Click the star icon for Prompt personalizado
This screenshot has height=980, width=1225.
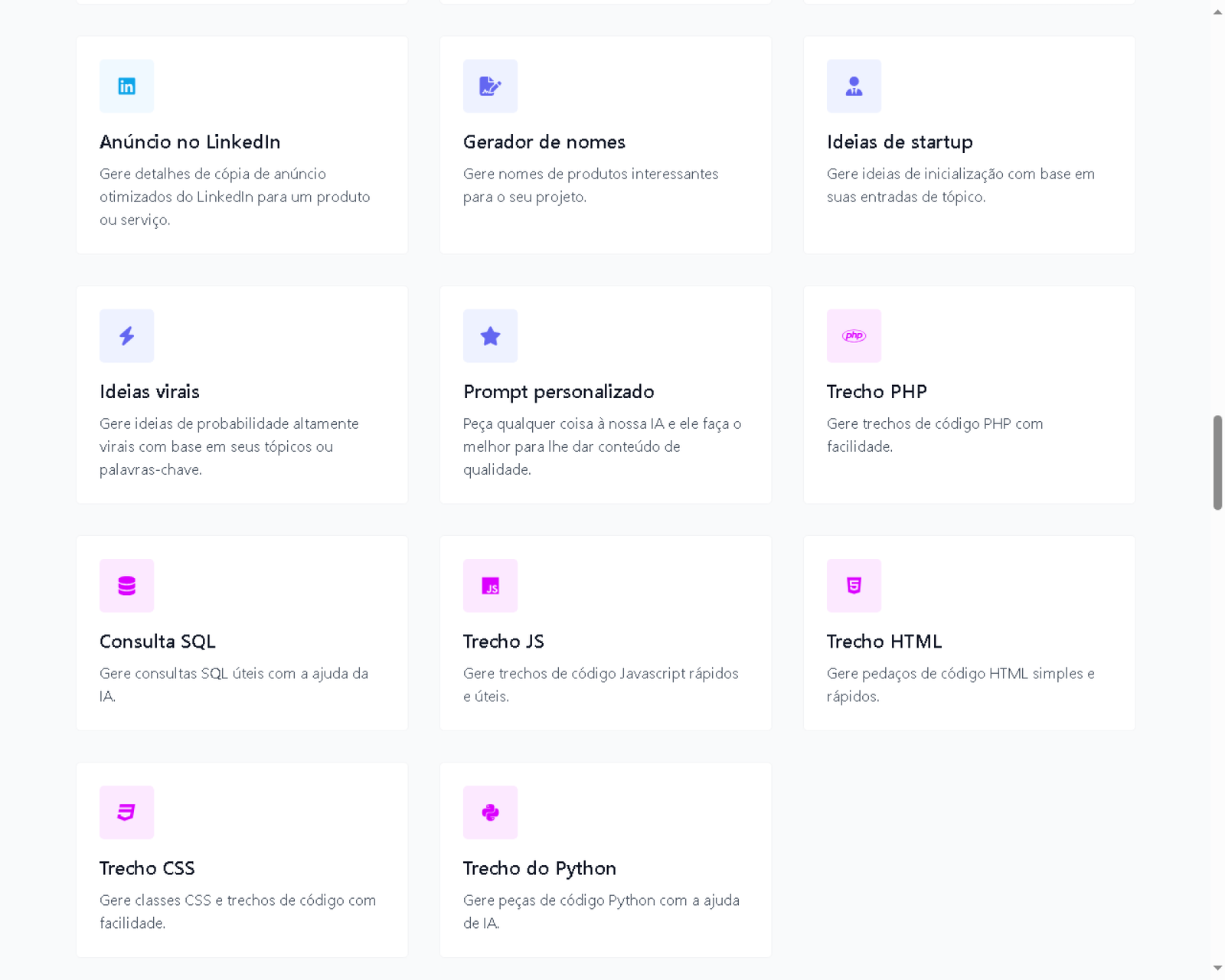(x=490, y=336)
